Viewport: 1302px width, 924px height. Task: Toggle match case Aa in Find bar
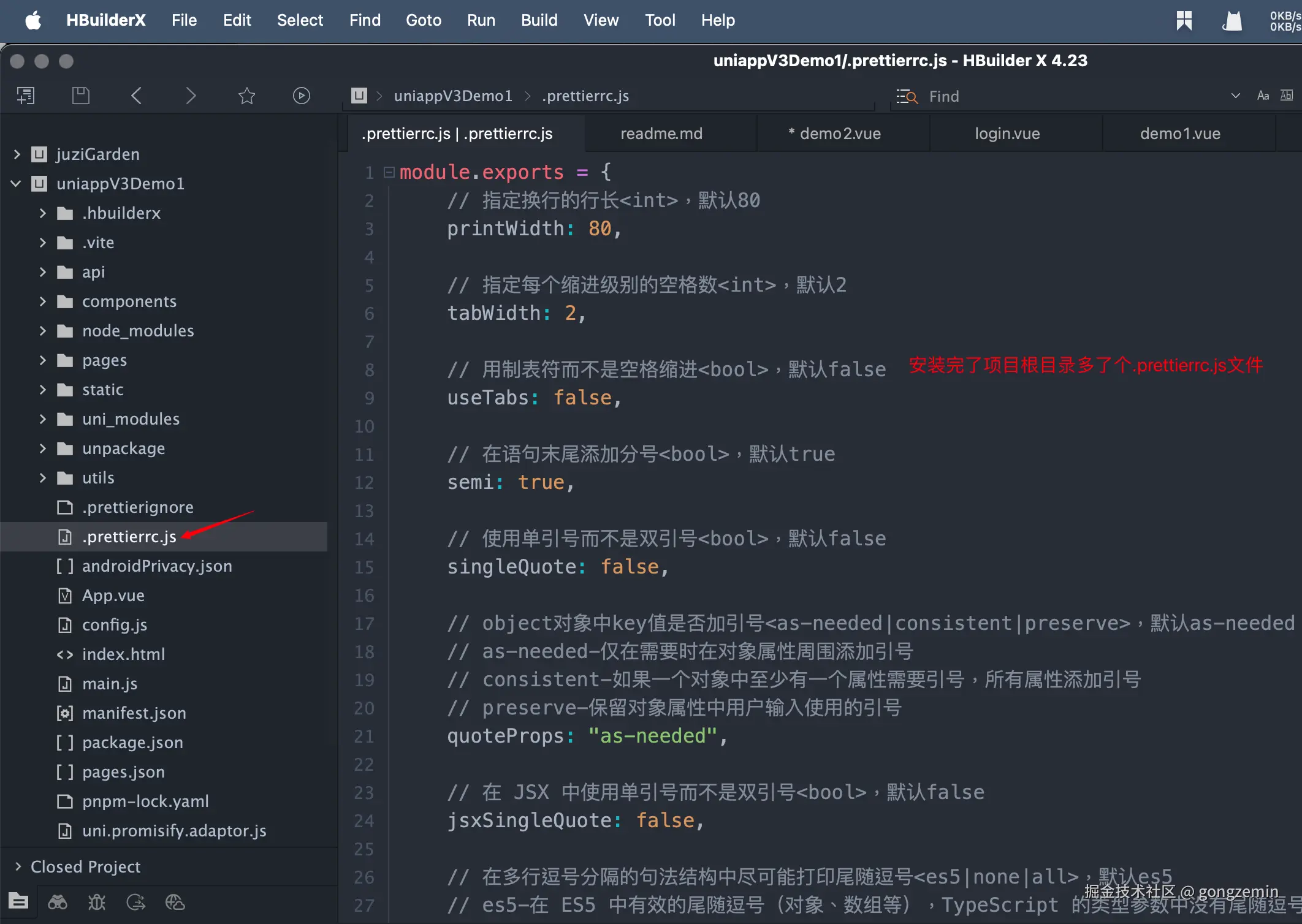(1263, 96)
